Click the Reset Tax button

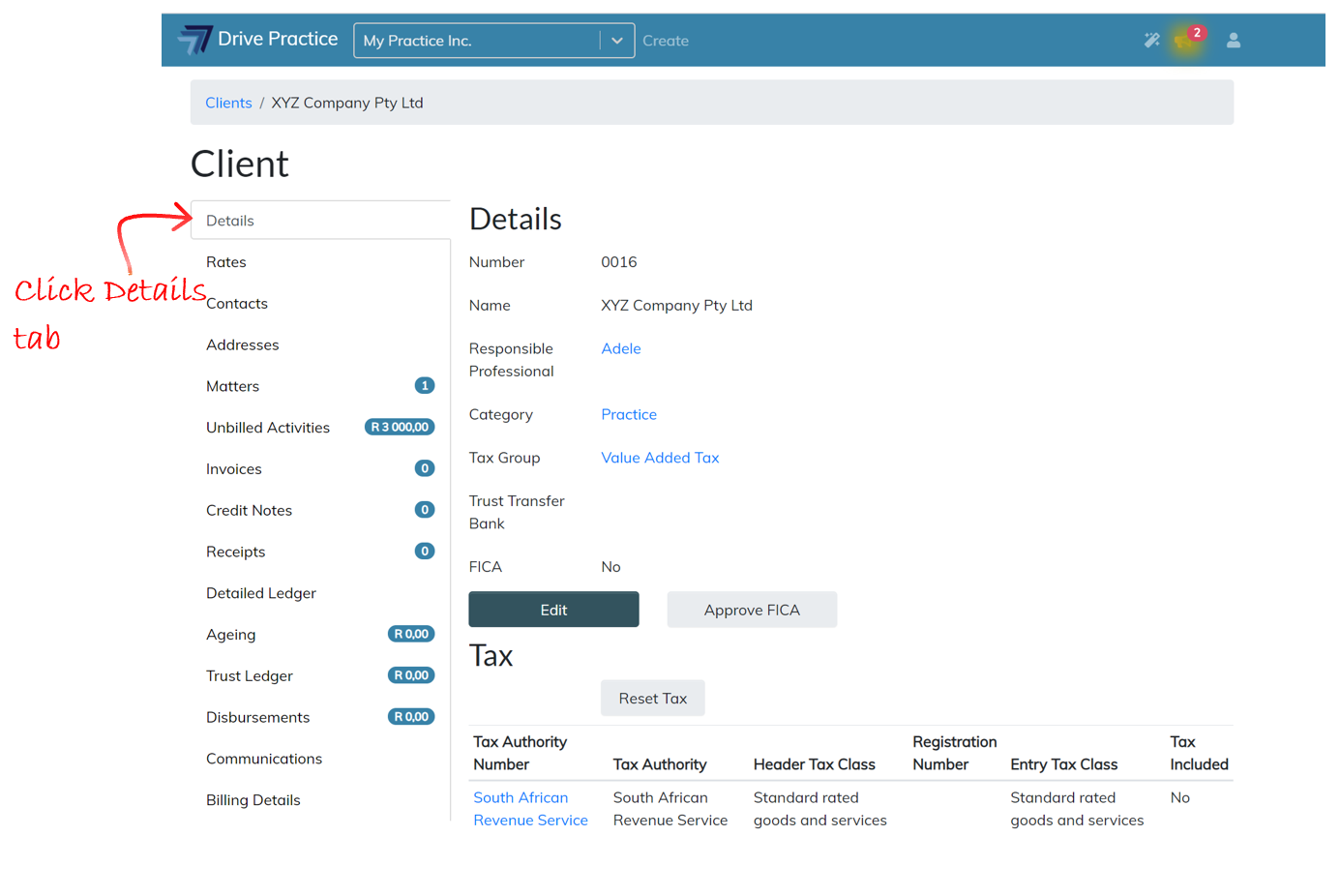point(652,699)
